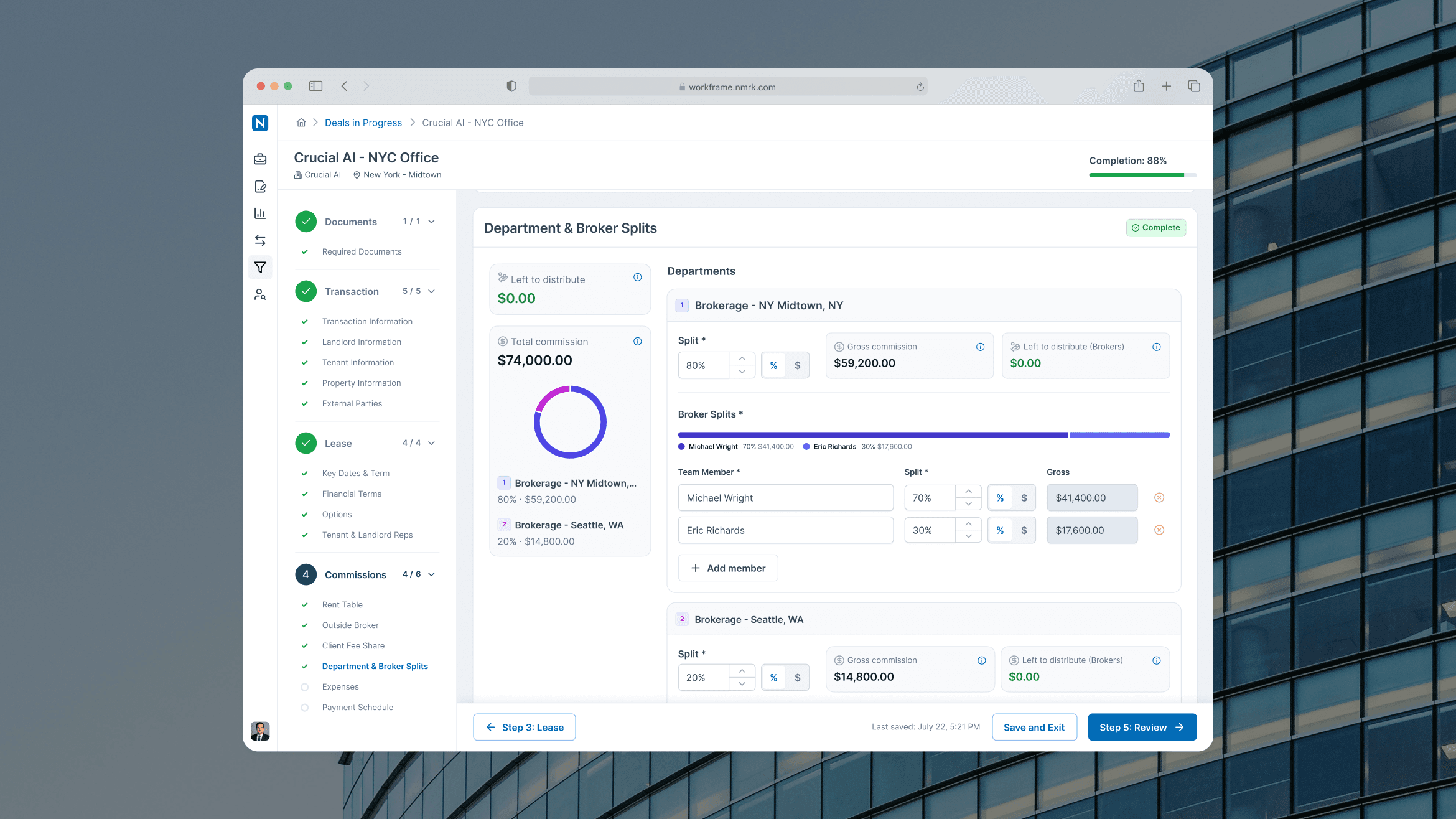Collapse the Transaction section chevron
The image size is (1456, 819).
click(x=432, y=291)
